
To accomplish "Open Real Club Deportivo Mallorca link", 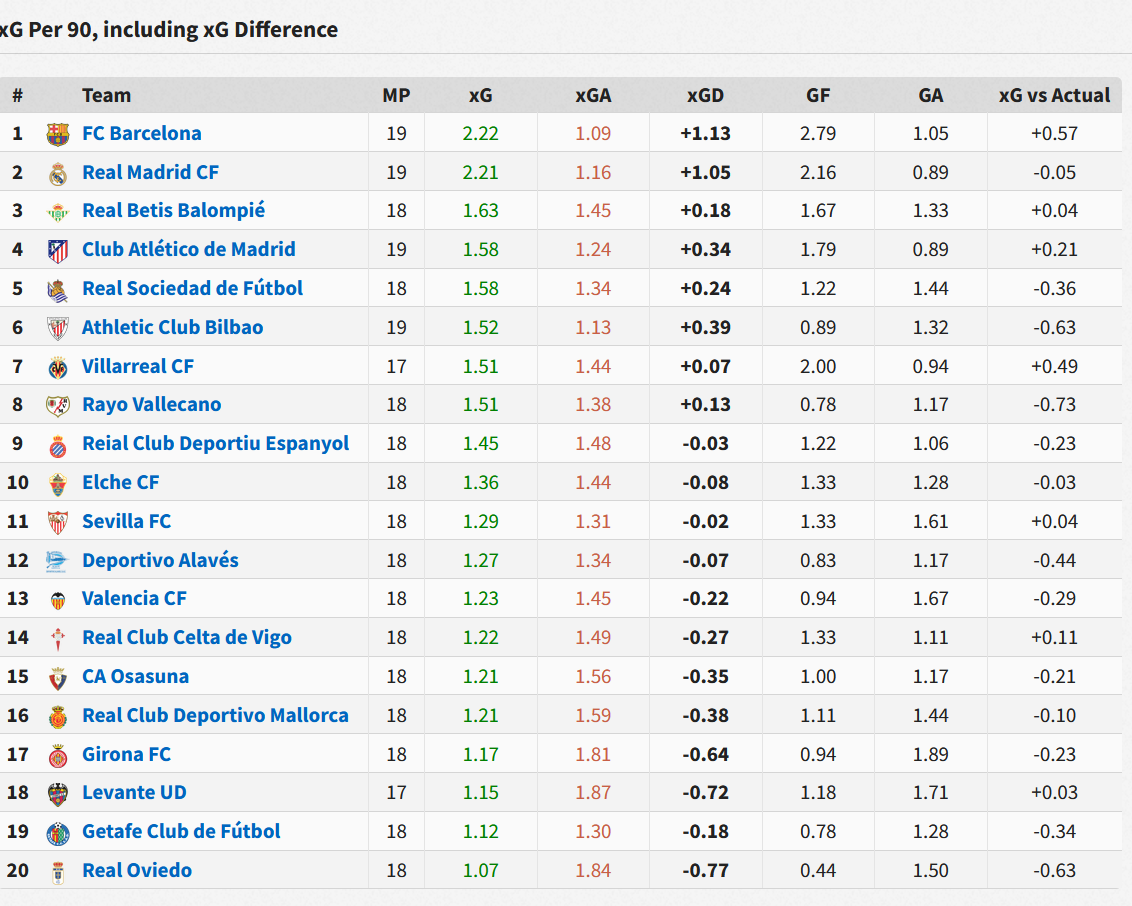I will (x=215, y=716).
